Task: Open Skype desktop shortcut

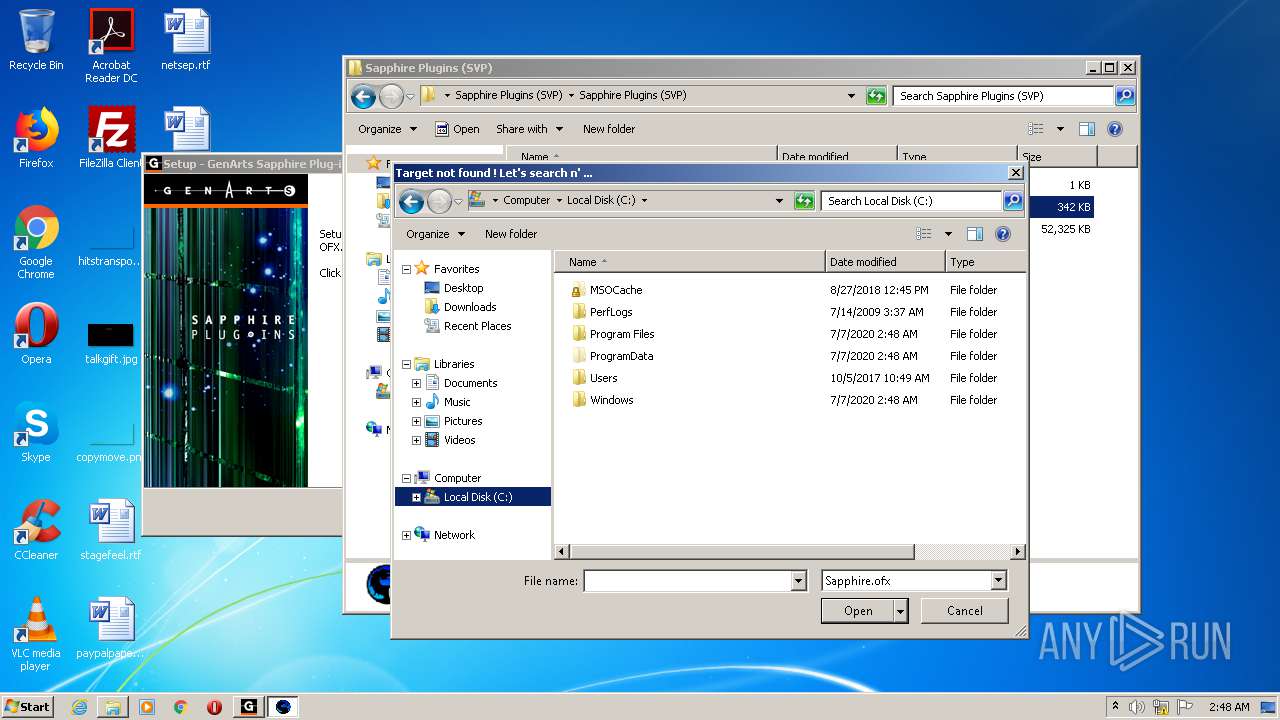Action: (x=36, y=432)
